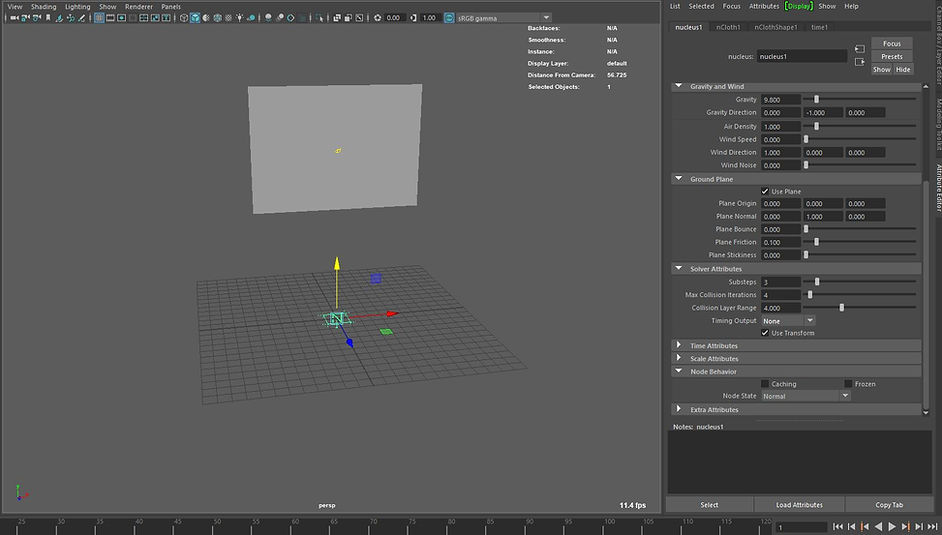Viewport: 942px width, 535px height.
Task: Switch to the nClothShape1 tab
Action: click(776, 27)
